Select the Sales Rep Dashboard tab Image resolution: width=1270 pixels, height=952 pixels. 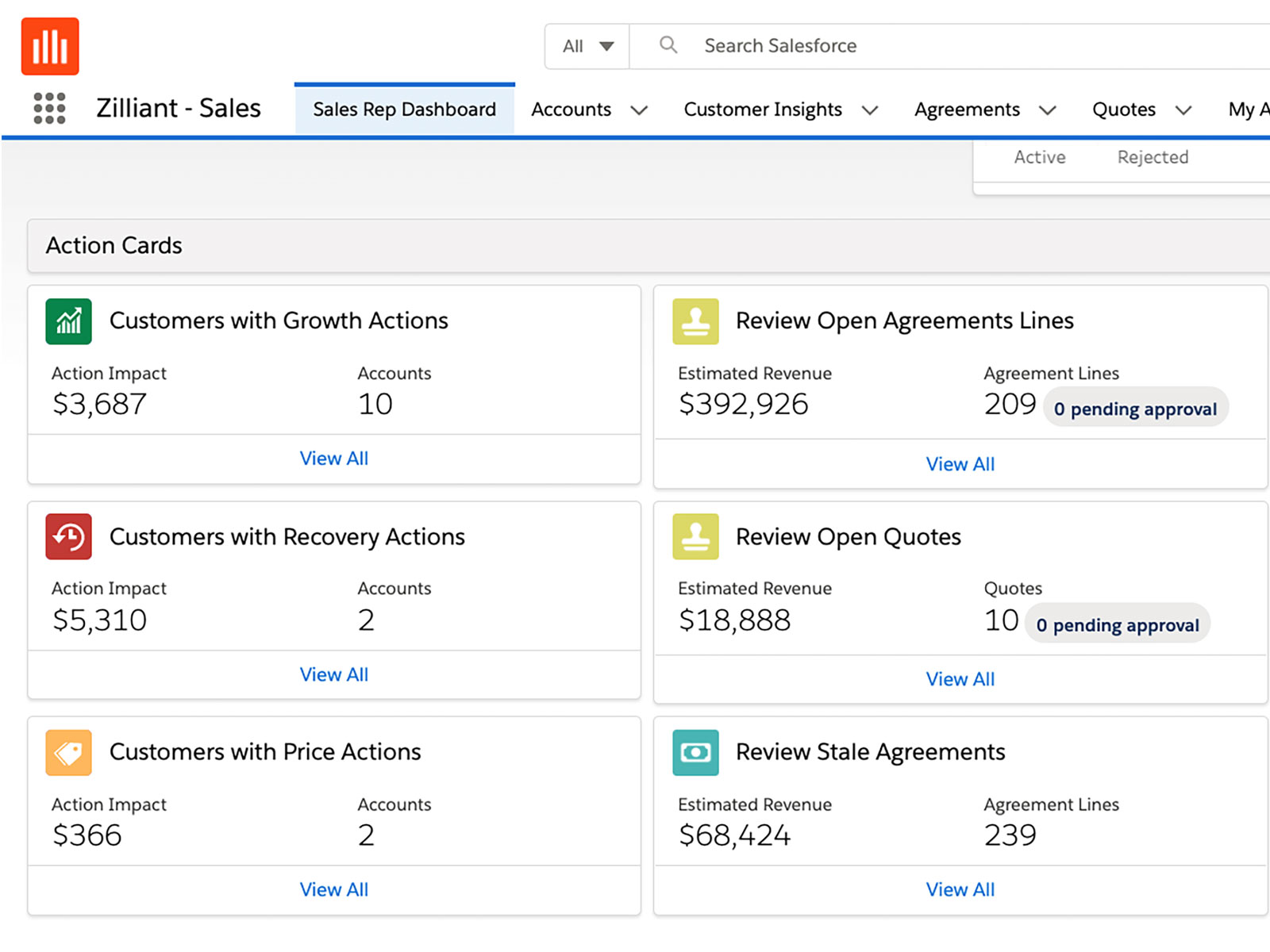coord(404,109)
